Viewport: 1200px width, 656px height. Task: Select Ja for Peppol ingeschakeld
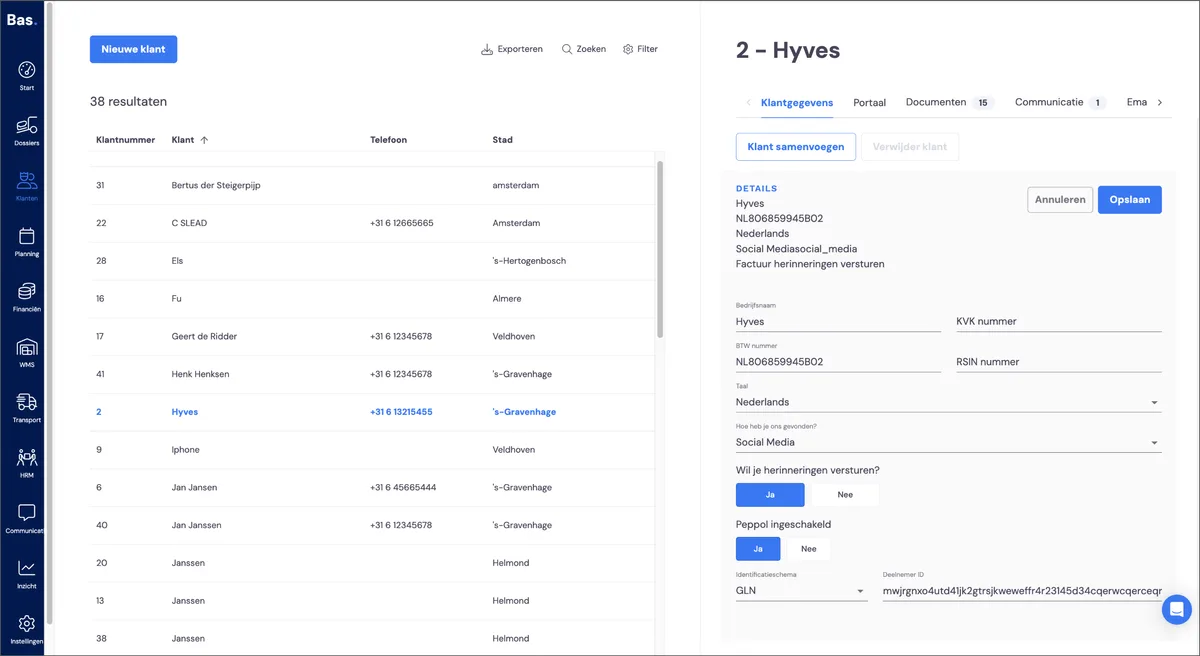tap(758, 548)
